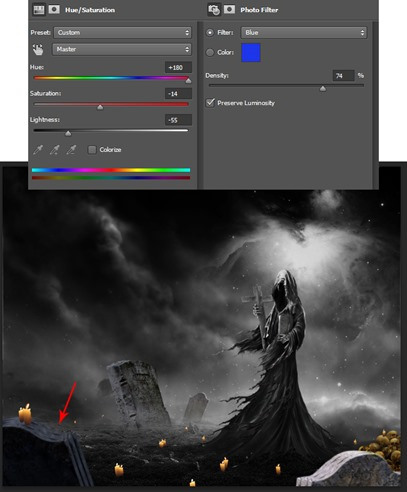Image resolution: width=407 pixels, height=492 pixels.
Task: Click the Hue value field +180
Action: [178, 67]
